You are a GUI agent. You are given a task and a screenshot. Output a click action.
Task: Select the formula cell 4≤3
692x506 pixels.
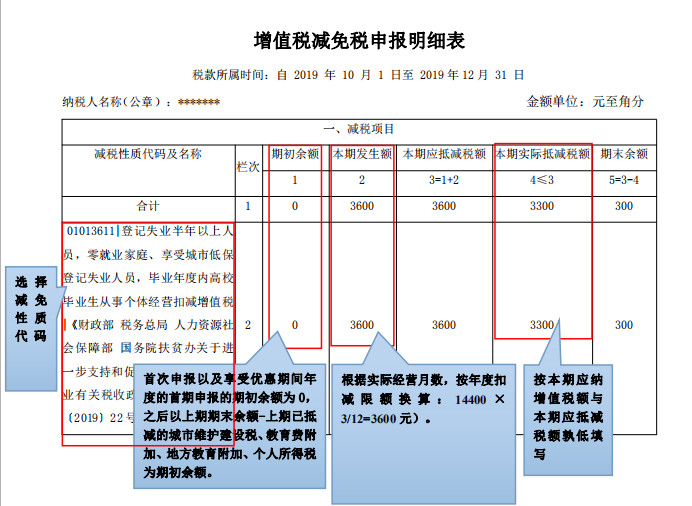(x=542, y=180)
